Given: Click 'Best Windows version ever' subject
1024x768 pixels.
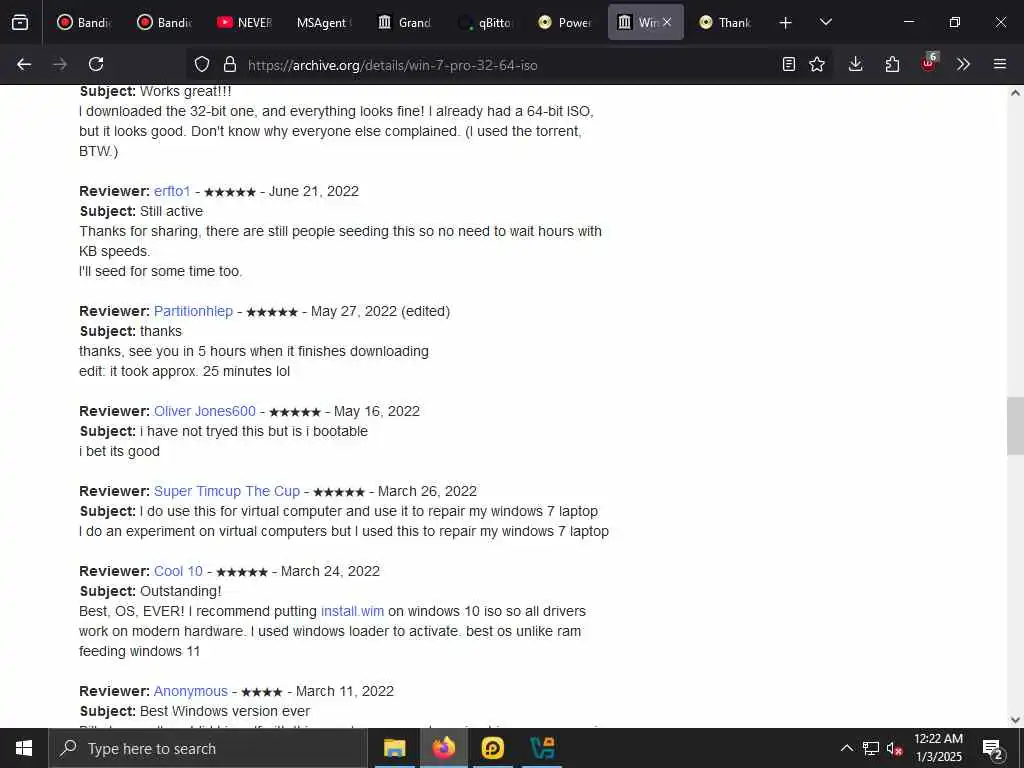Looking at the screenshot, I should pos(225,711).
